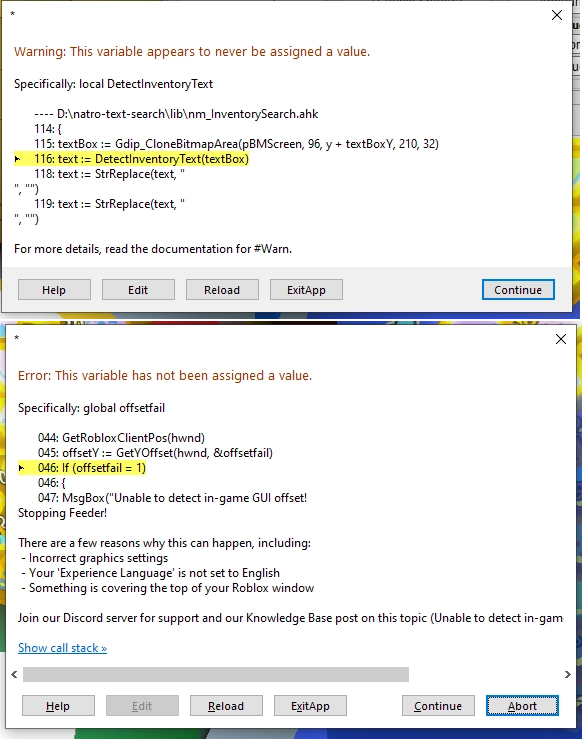
Task: Click line '045: offsetY := GetYOffset'
Action: [155, 453]
